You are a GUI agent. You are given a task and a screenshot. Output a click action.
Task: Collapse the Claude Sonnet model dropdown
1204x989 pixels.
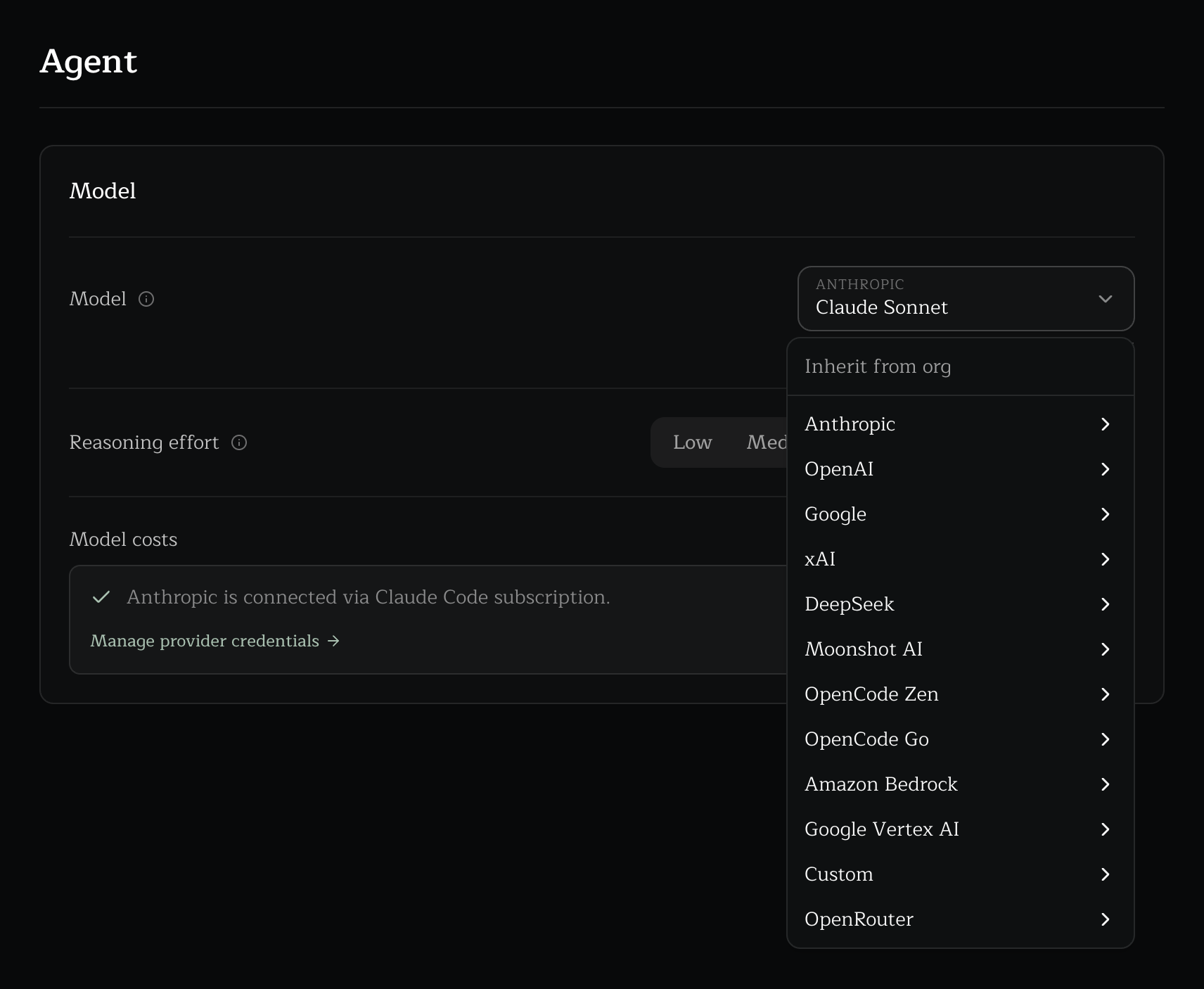pos(966,298)
